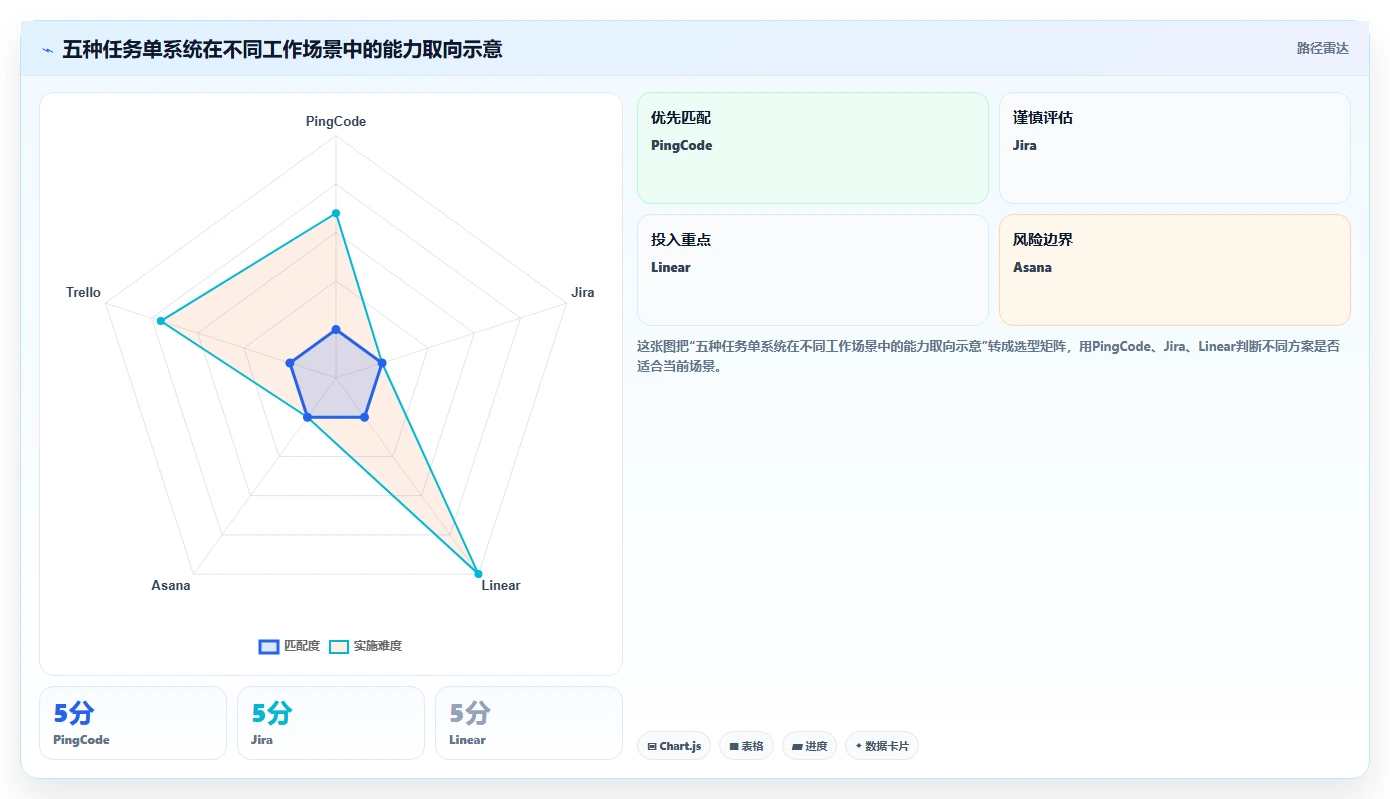Click the lightning icon beside the title

tap(47, 49)
